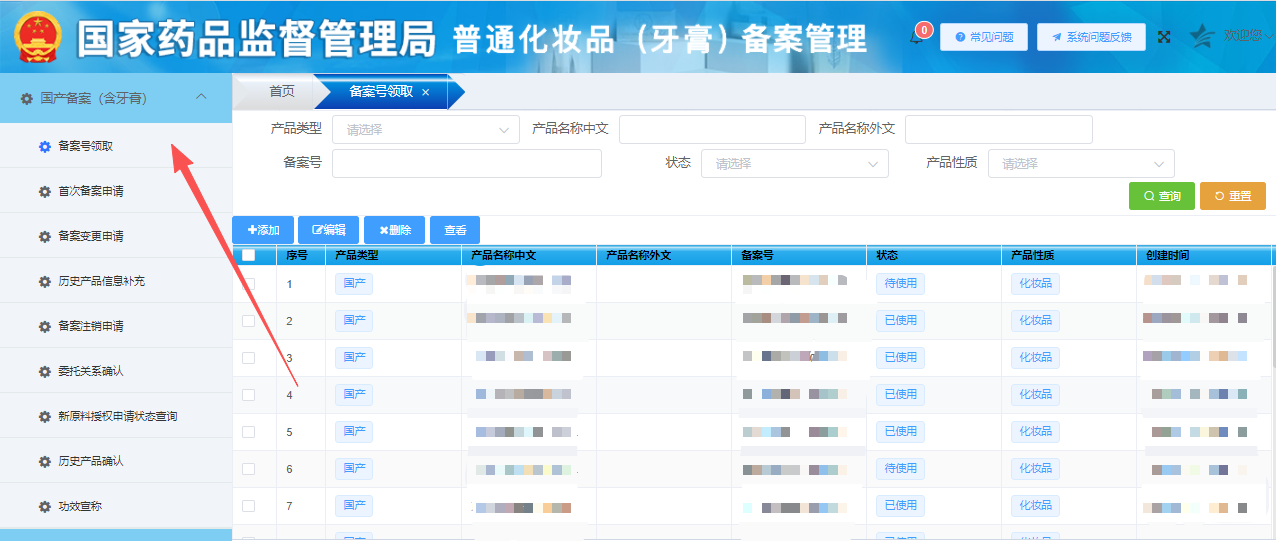
Task: Click the gear icon next to 功效宣称
Action: point(44,506)
